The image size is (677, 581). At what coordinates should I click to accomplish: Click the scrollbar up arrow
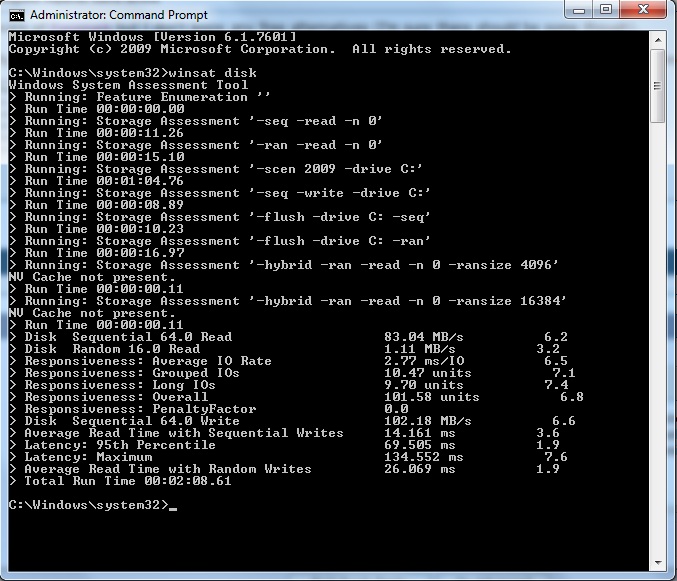[658, 40]
